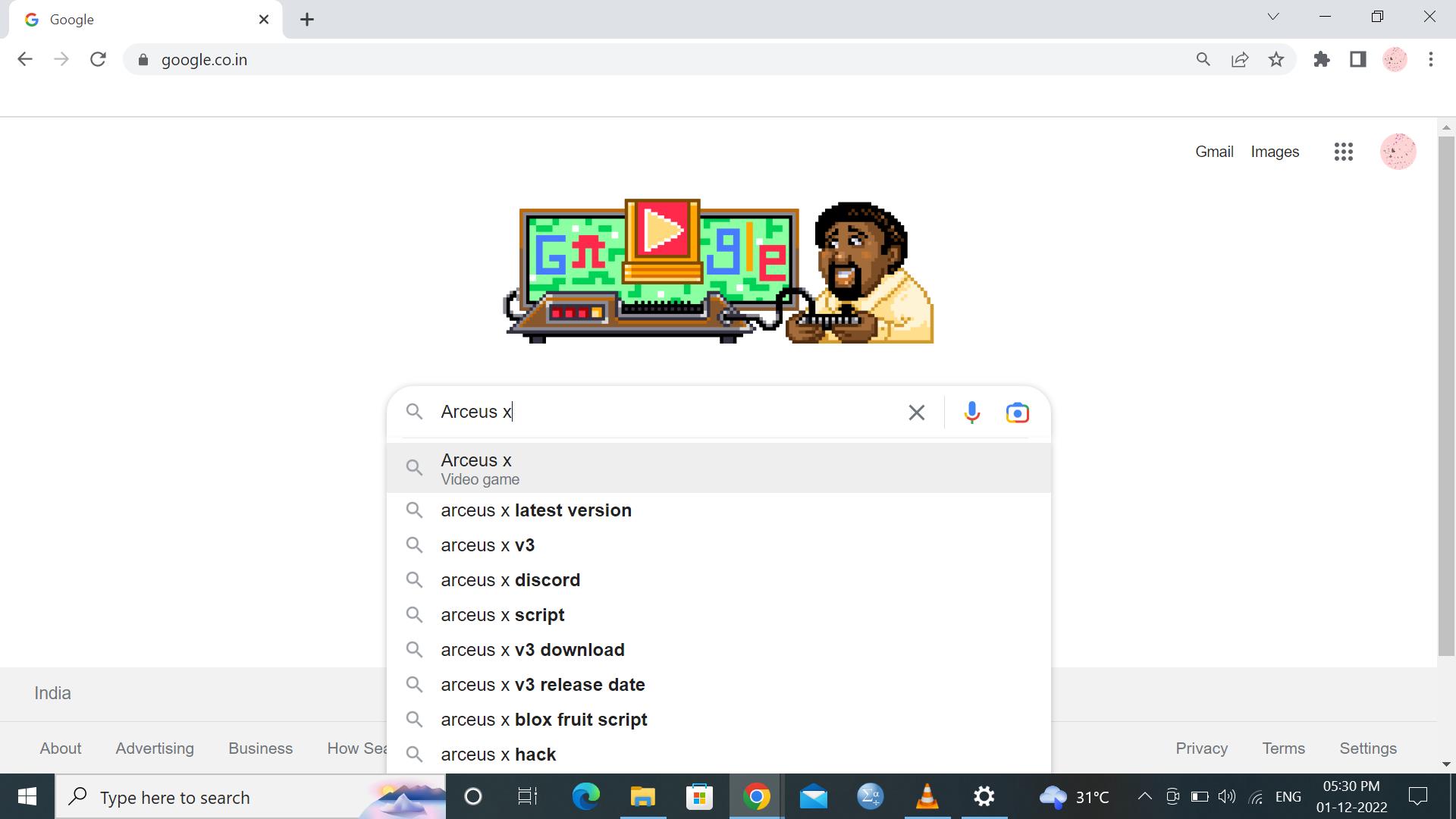Choose suggestion arceus x hack
The height and width of the screenshot is (819, 1456).
719,755
